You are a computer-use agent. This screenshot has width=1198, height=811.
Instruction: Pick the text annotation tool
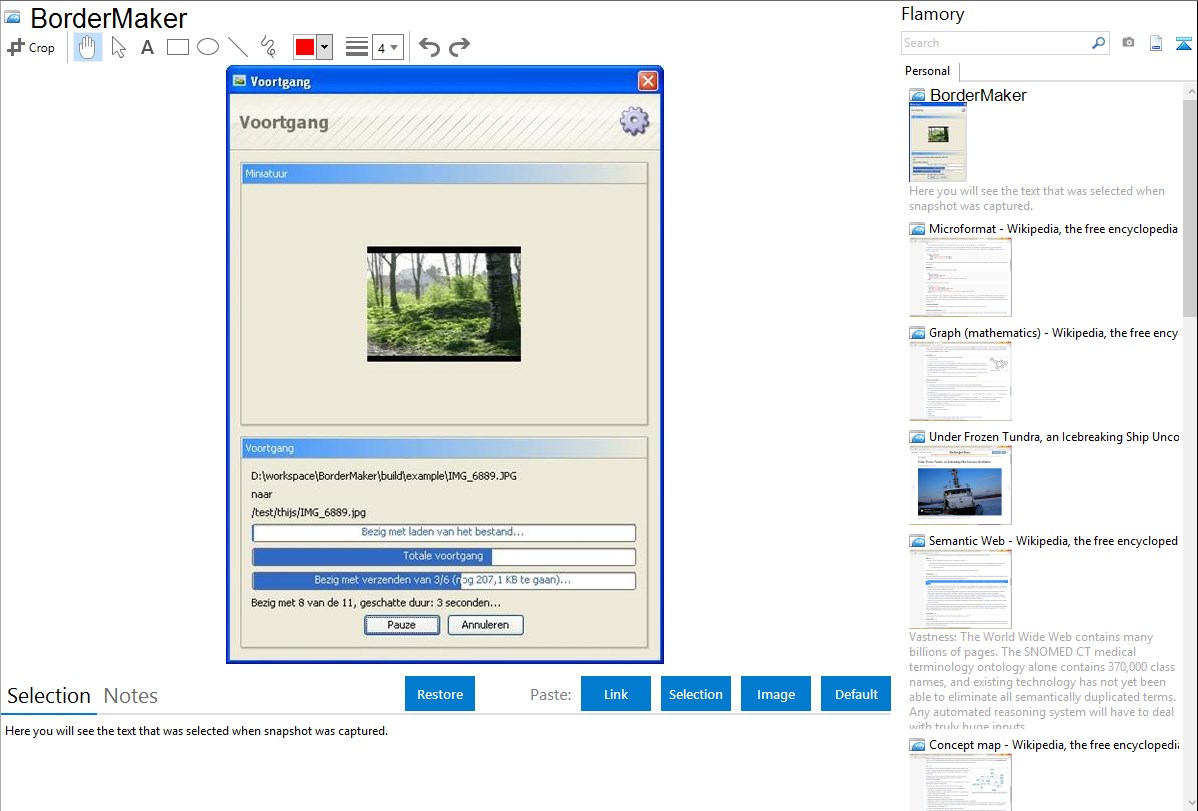[147, 47]
